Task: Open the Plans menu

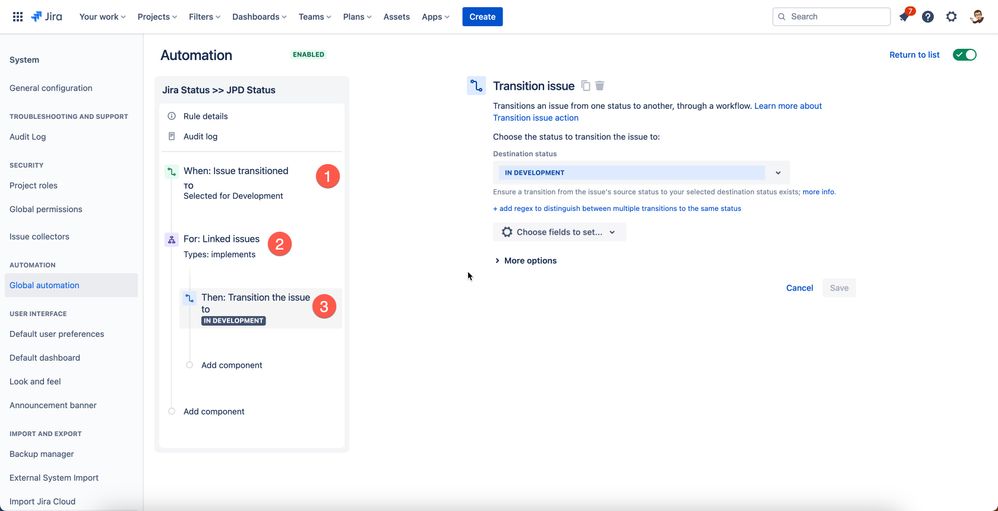Action: point(357,17)
